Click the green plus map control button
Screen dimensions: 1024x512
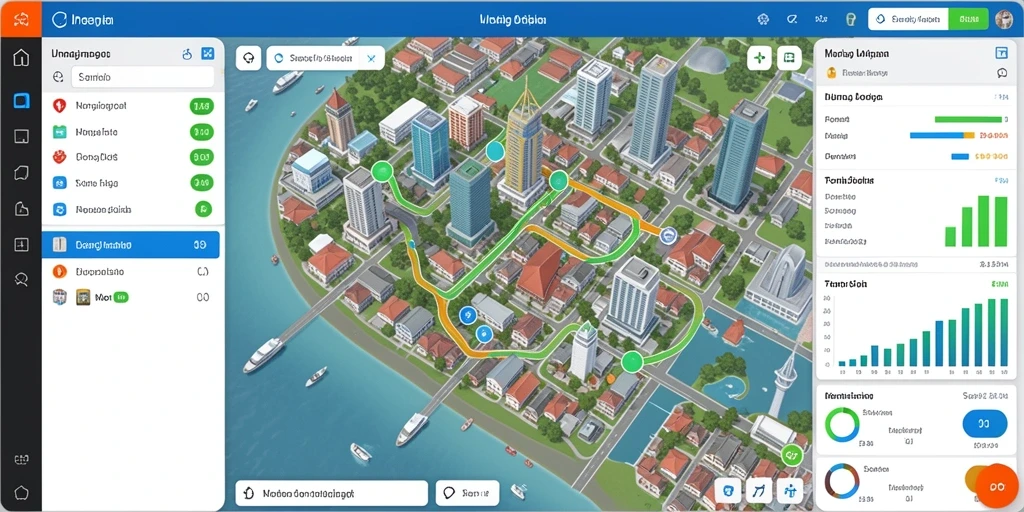point(760,58)
